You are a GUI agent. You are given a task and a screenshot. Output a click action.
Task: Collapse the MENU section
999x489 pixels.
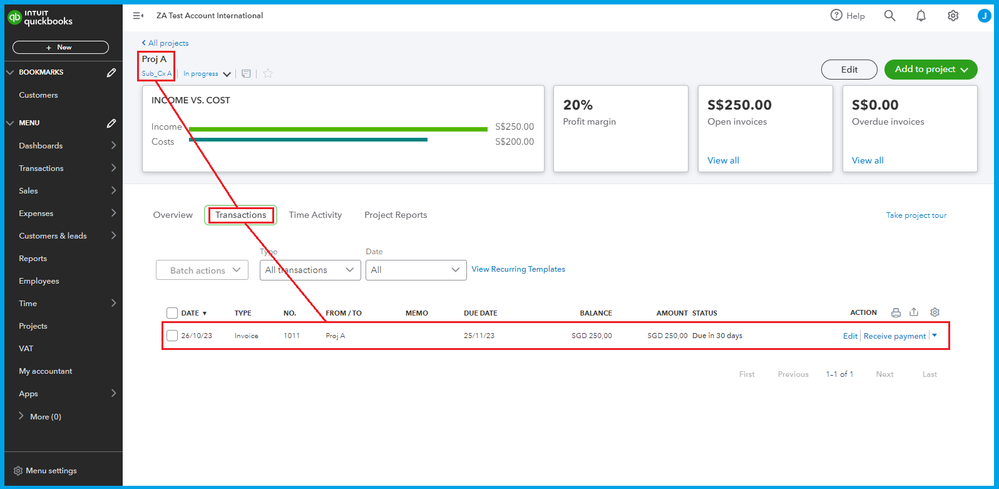pos(10,123)
